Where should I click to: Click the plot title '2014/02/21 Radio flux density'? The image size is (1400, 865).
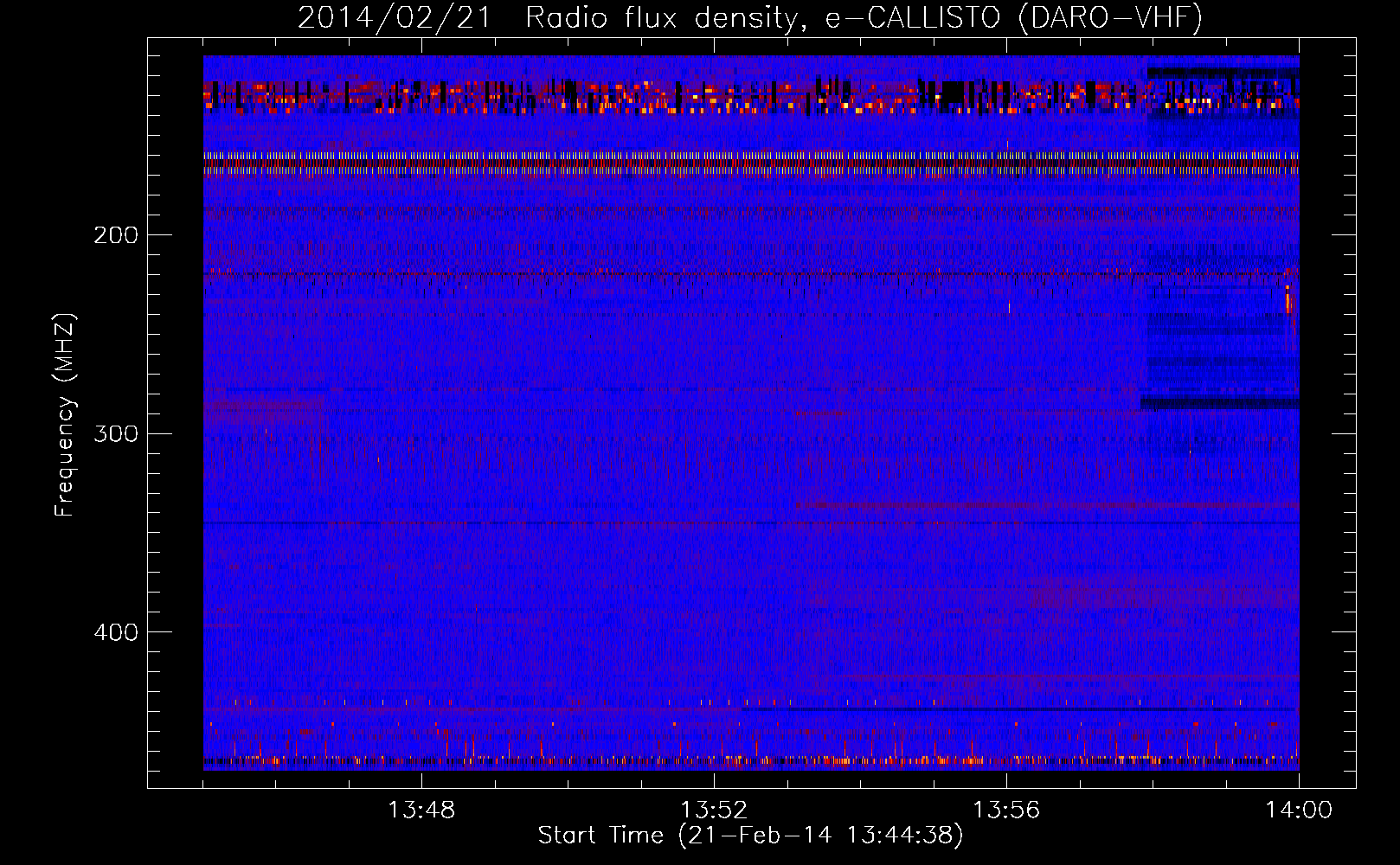(750, 18)
